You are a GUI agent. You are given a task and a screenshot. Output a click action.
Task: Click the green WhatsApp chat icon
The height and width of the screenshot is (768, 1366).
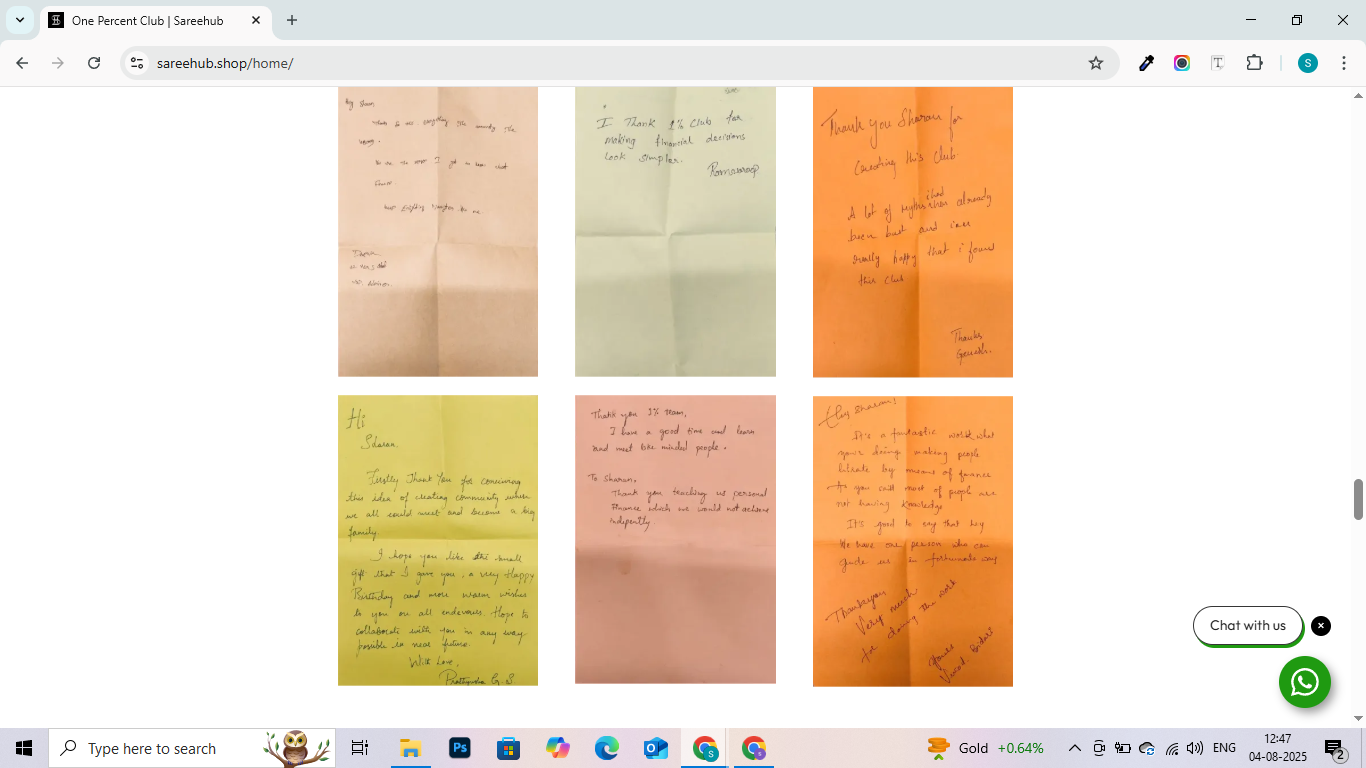[x=1304, y=682]
